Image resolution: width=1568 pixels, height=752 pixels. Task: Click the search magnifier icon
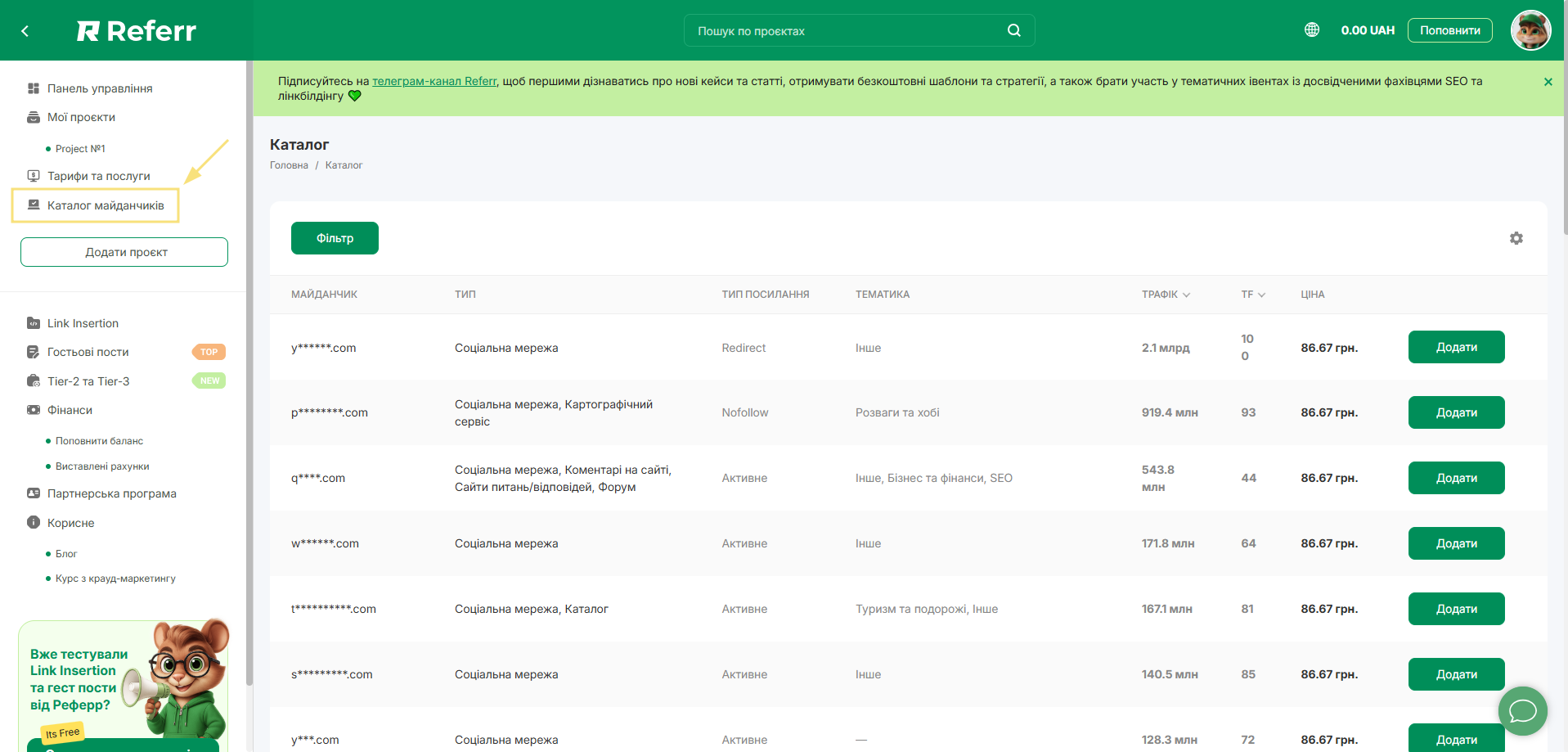coord(1013,30)
